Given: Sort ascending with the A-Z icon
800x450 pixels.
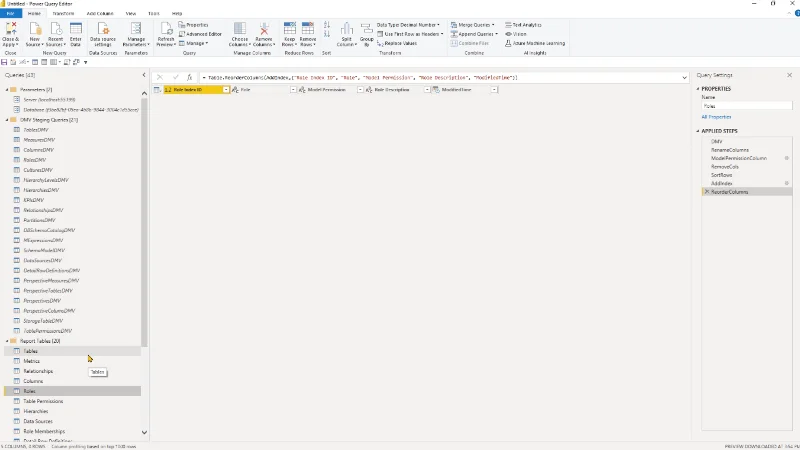Looking at the screenshot, I should 327,25.
